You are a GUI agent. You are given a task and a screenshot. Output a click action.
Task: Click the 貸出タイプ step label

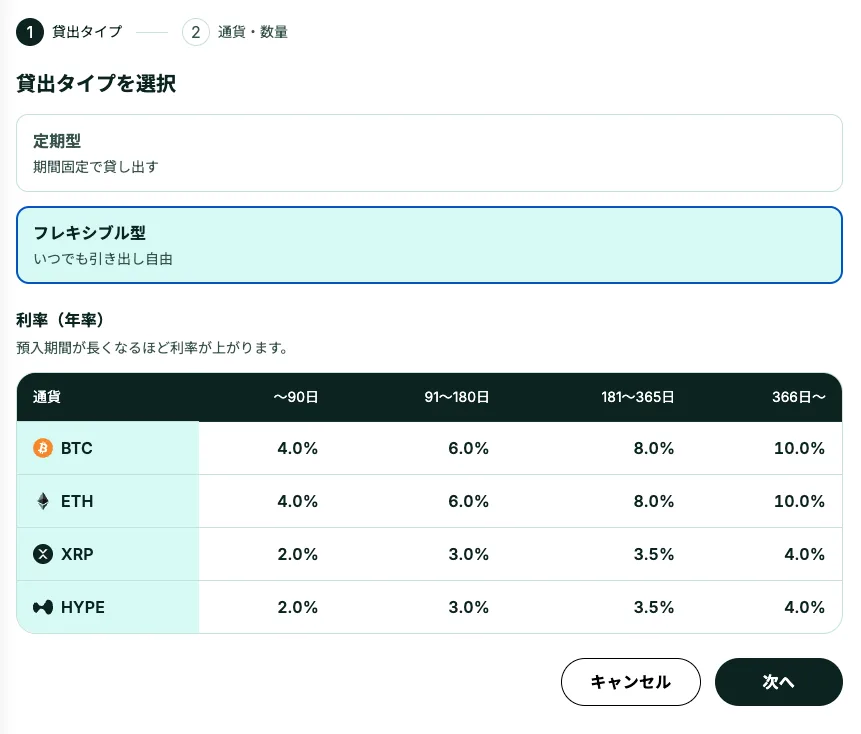point(87,32)
